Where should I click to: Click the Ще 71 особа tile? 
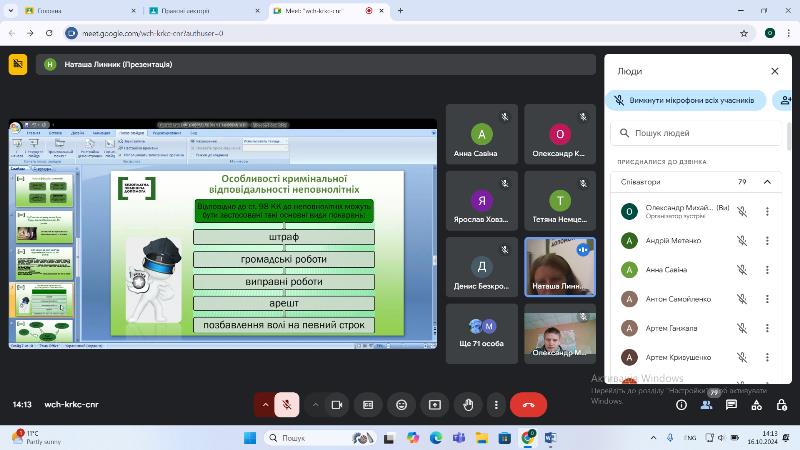[x=482, y=333]
